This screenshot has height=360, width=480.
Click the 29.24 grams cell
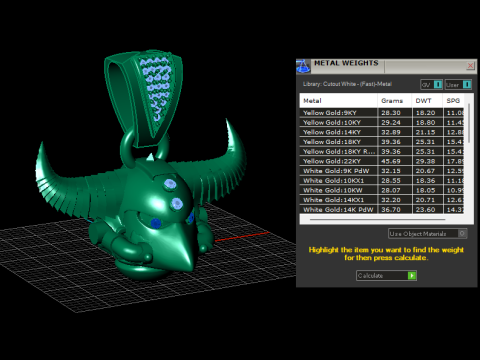pos(395,122)
